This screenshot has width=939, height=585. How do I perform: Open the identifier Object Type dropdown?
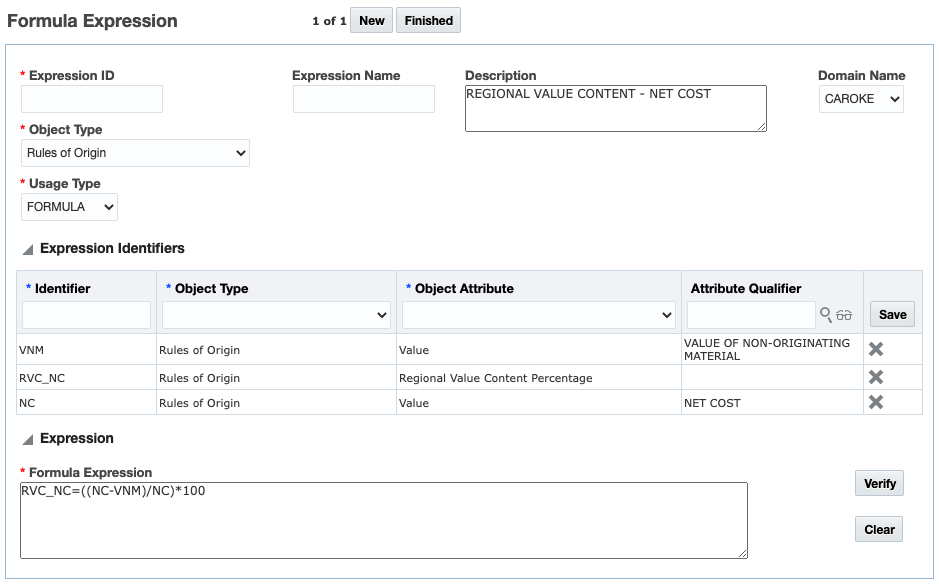pyautogui.click(x=276, y=315)
